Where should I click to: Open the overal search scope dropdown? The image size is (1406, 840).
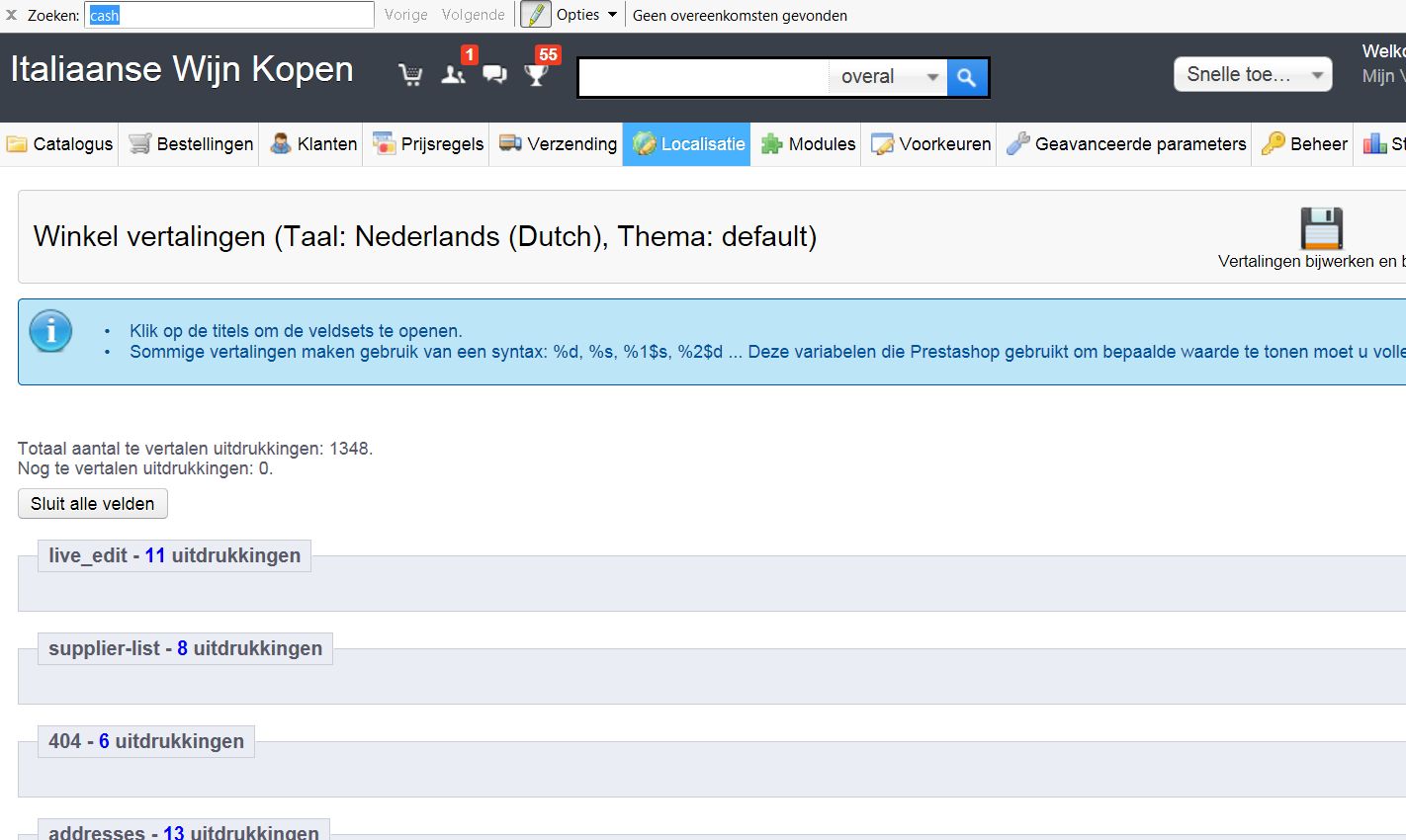[888, 77]
